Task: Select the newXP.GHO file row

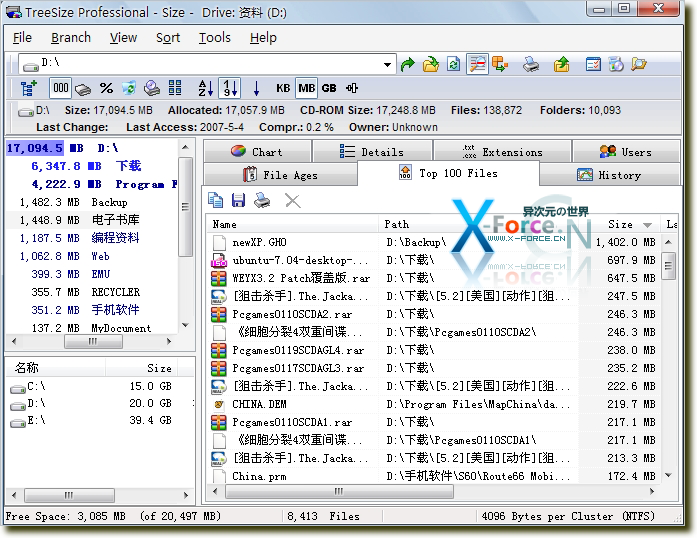Action: pos(434,242)
